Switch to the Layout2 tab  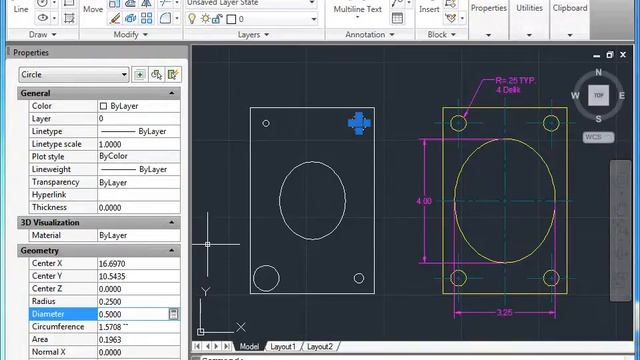point(320,347)
